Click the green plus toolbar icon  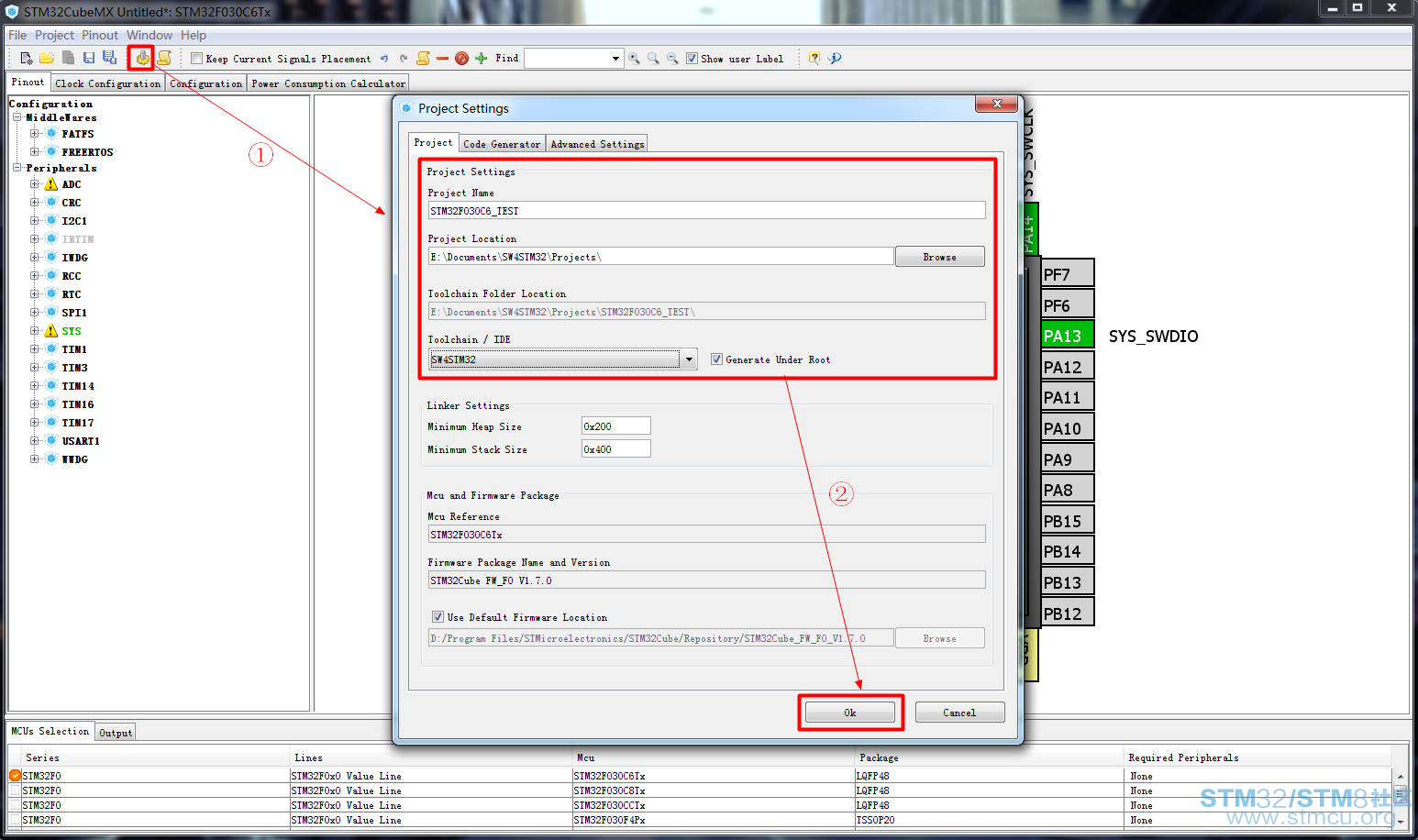[481, 58]
